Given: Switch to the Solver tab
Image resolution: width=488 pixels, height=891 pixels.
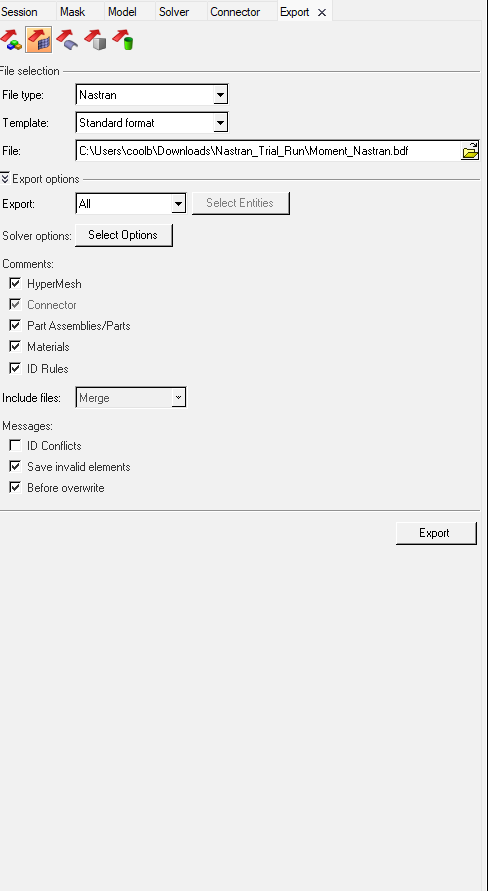Looking at the screenshot, I should click(174, 12).
